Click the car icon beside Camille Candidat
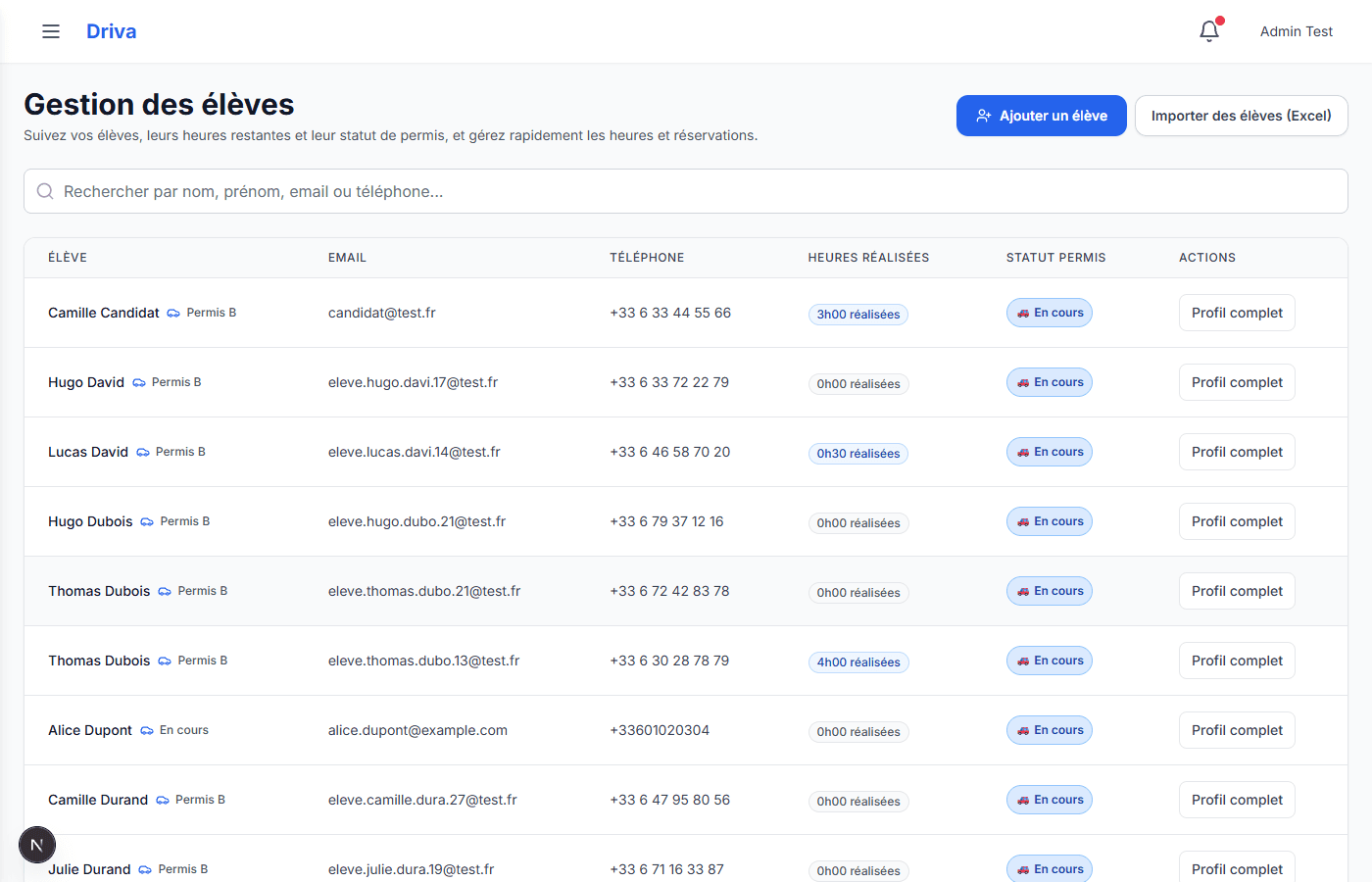Screen dimensions: 1372x882 [x=173, y=314]
